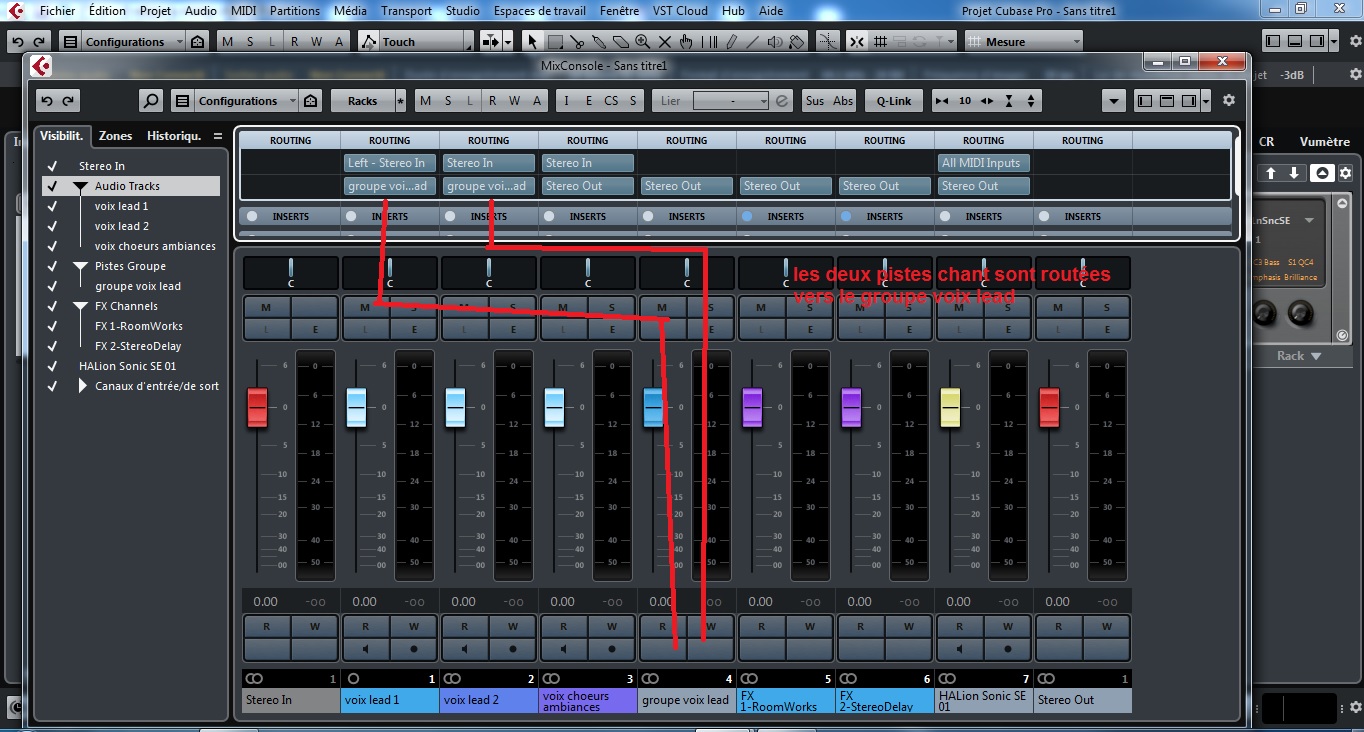This screenshot has height=732, width=1364.
Task: Select the Erase tool
Action: pyautogui.click(x=621, y=42)
